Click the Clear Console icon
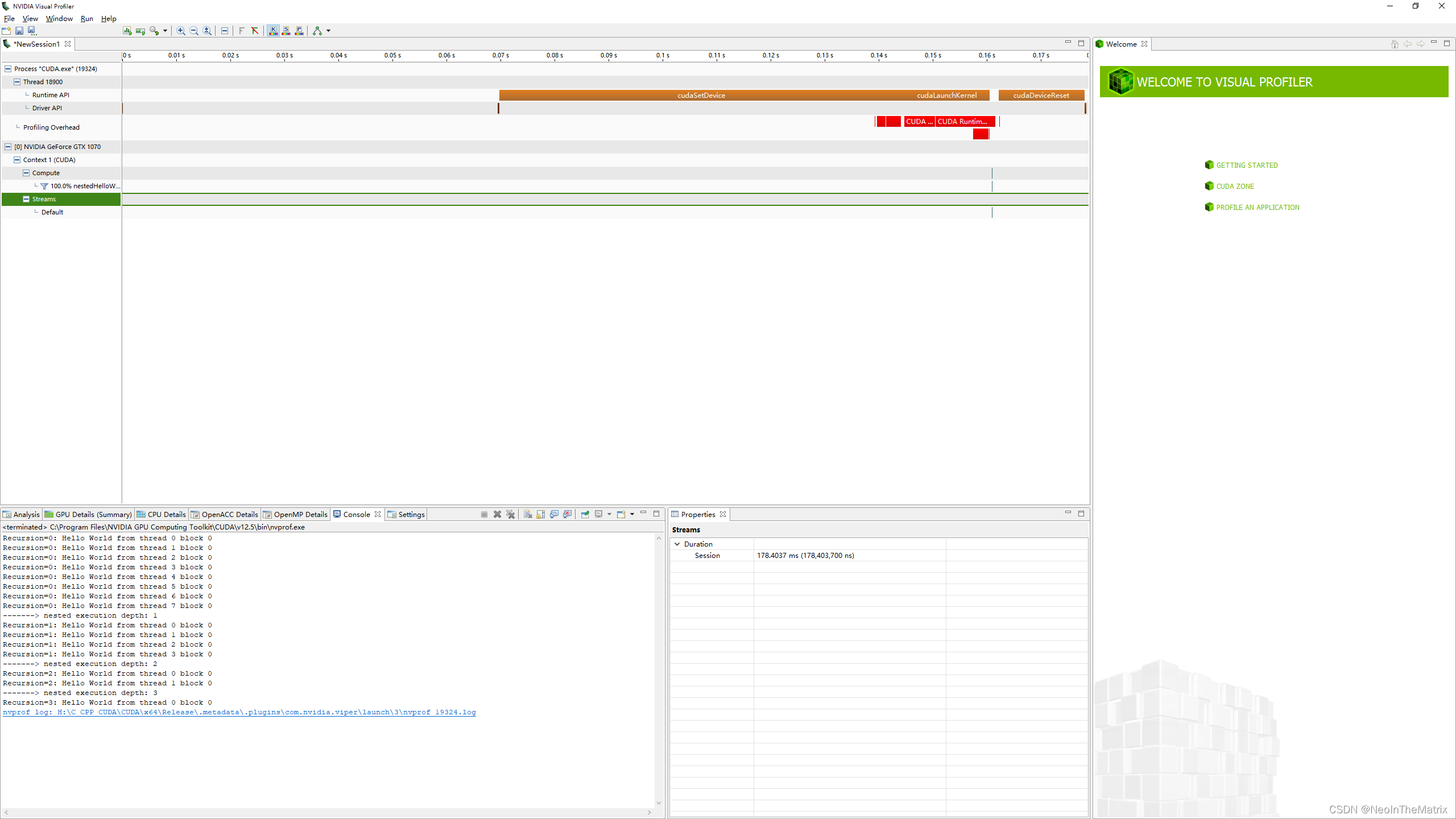Screen dimensions: 1456x819 (528, 514)
